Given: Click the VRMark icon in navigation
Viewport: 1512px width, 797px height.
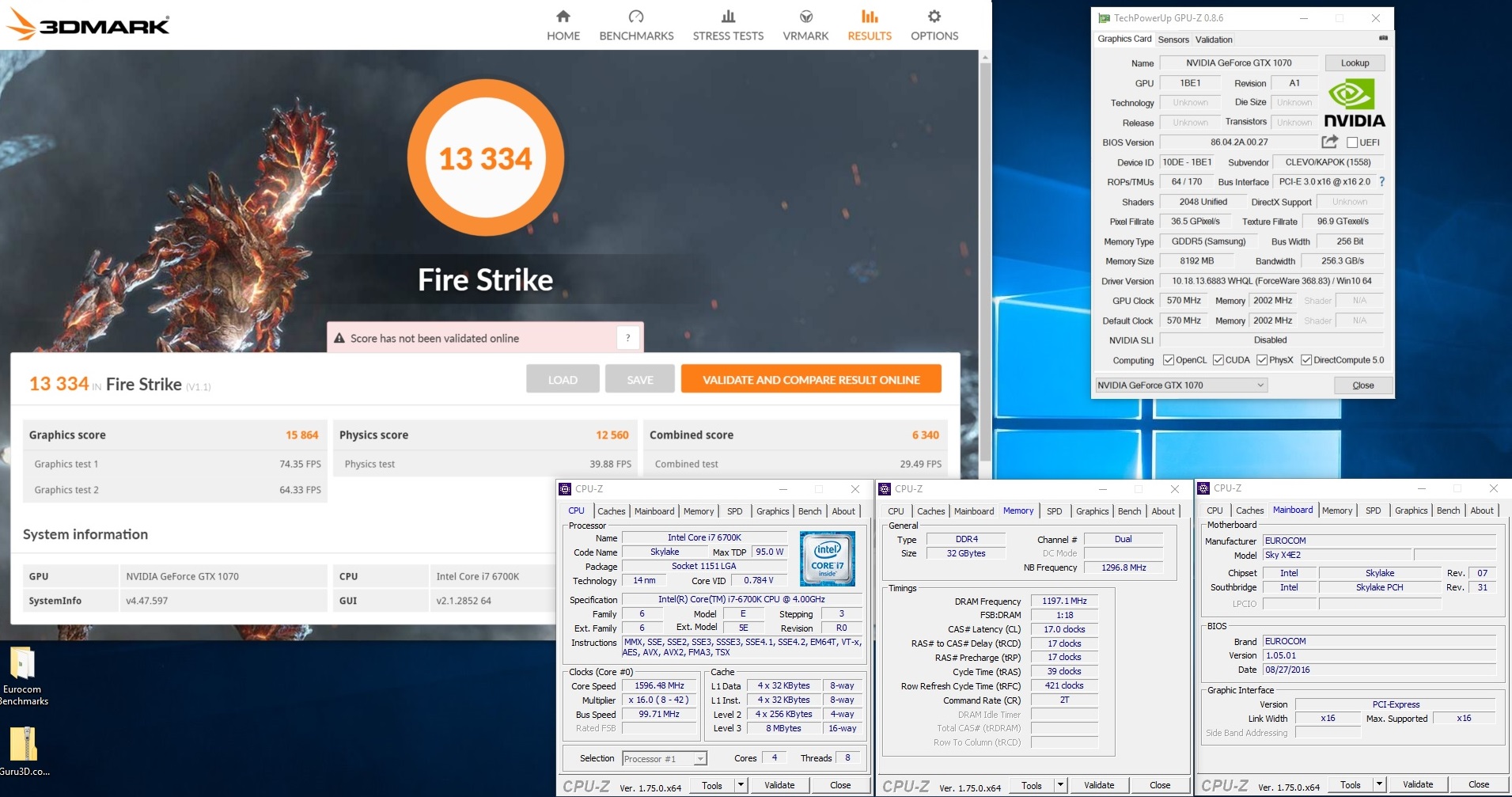Looking at the screenshot, I should tap(805, 17).
